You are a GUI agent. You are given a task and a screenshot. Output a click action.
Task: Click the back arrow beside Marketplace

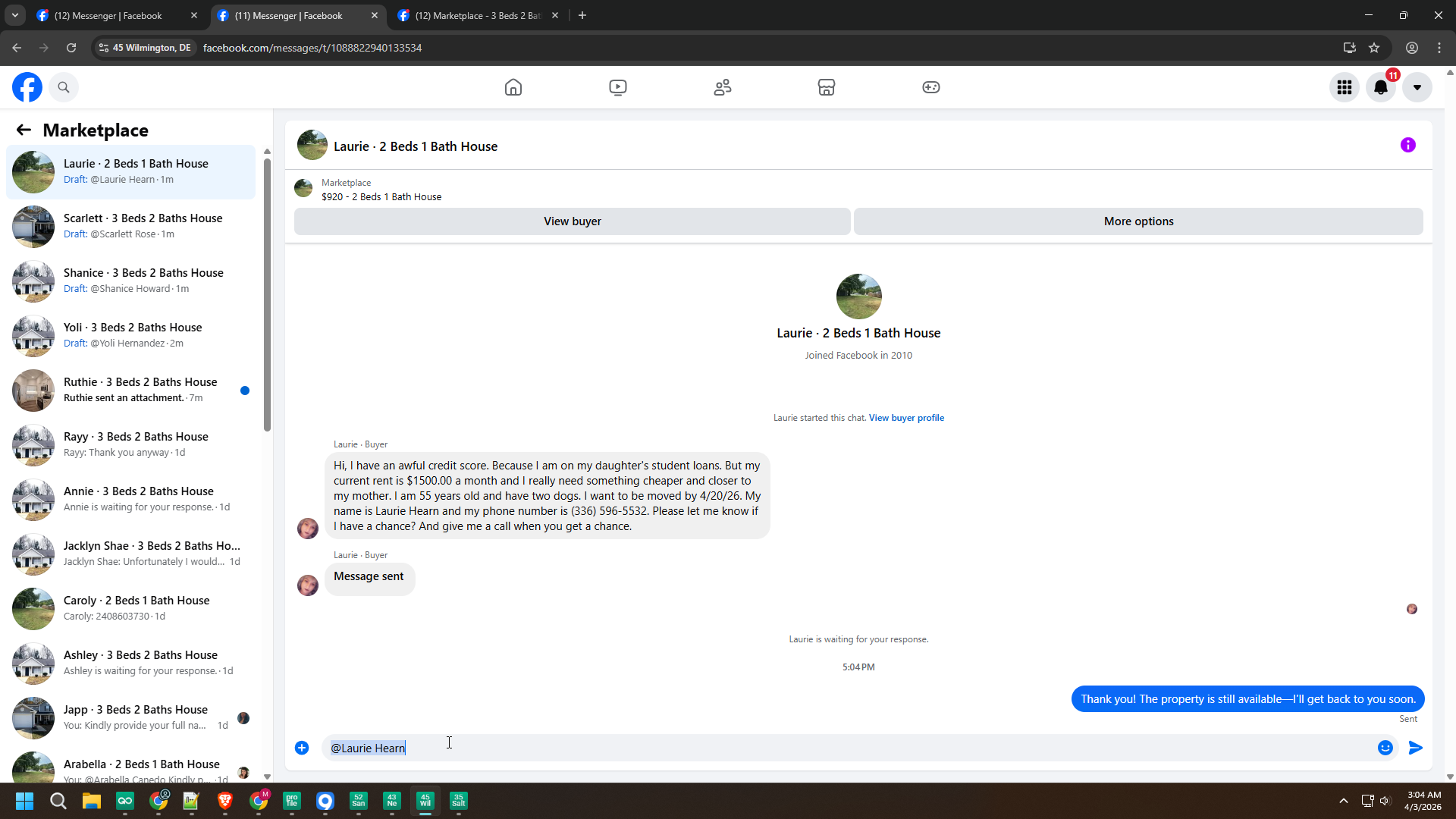coord(24,130)
